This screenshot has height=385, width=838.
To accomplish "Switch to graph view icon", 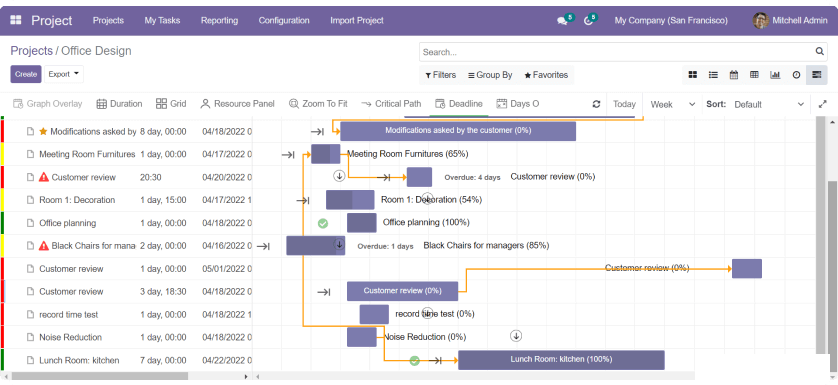I will point(775,75).
